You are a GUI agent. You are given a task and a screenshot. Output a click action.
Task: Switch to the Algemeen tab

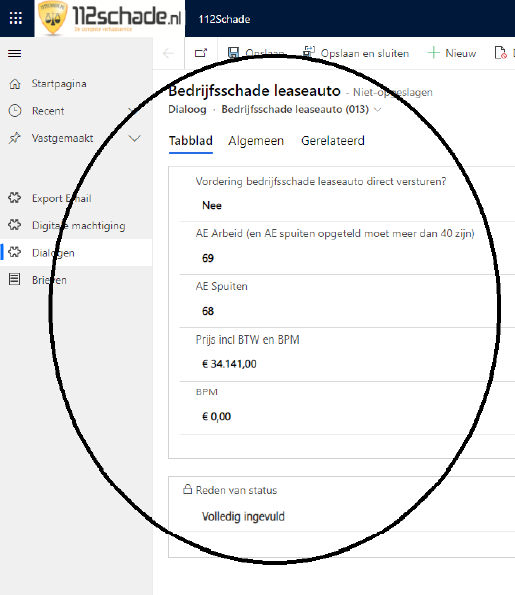tap(256, 141)
